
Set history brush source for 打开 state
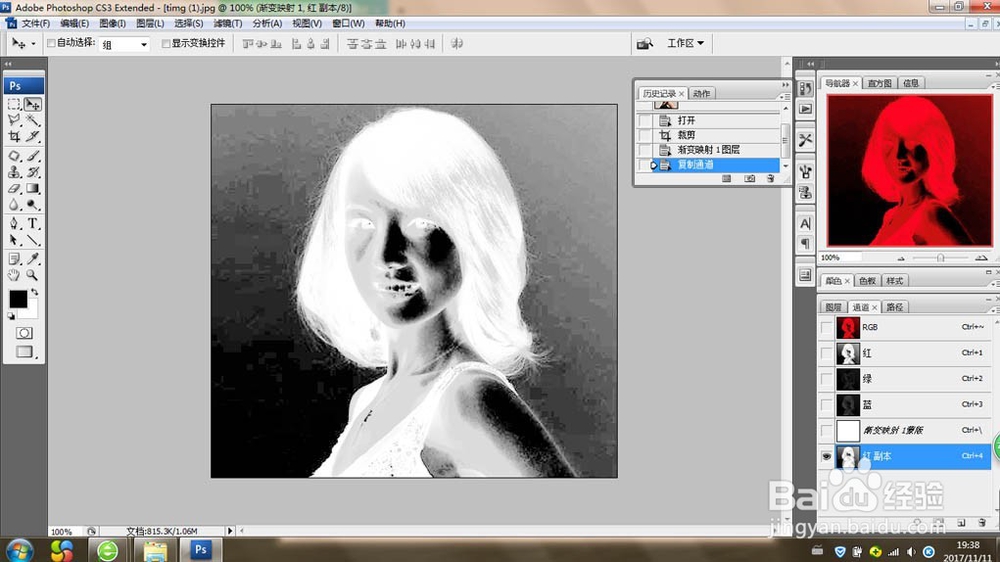pos(645,120)
